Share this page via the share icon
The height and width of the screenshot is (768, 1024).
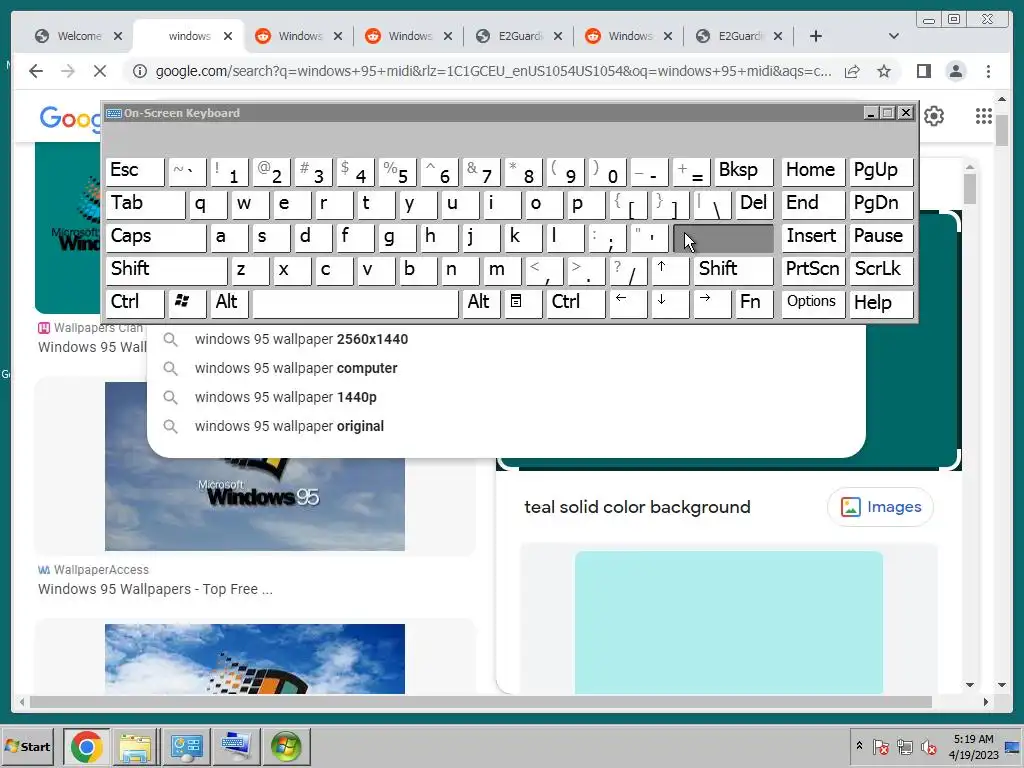(x=852, y=71)
